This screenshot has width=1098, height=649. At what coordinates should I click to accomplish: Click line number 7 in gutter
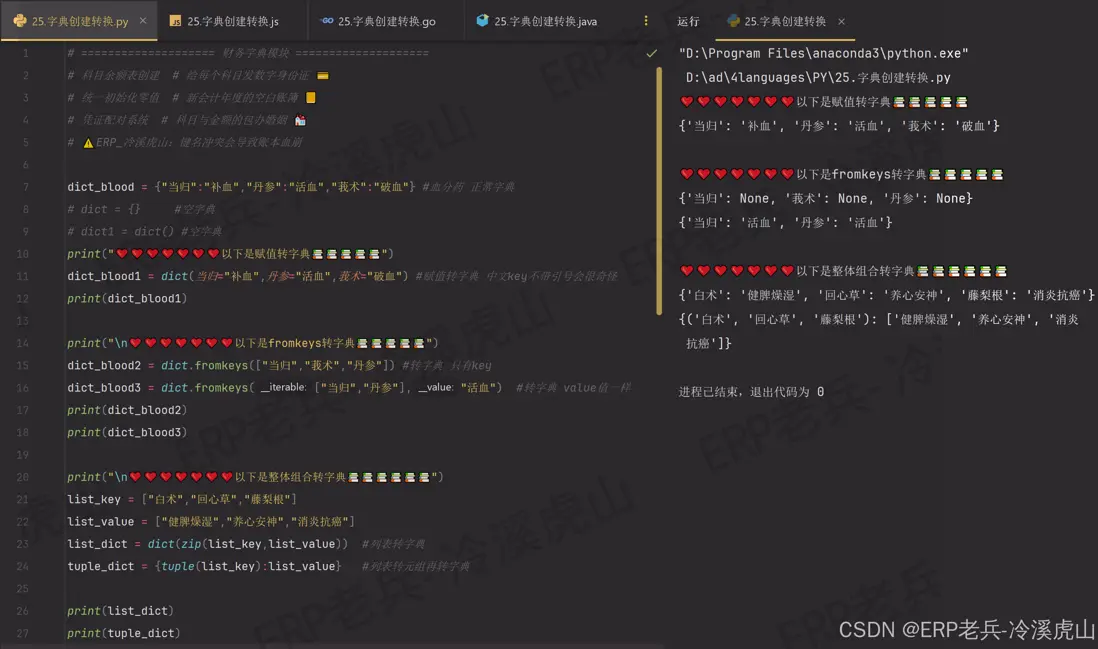click(x=26, y=187)
